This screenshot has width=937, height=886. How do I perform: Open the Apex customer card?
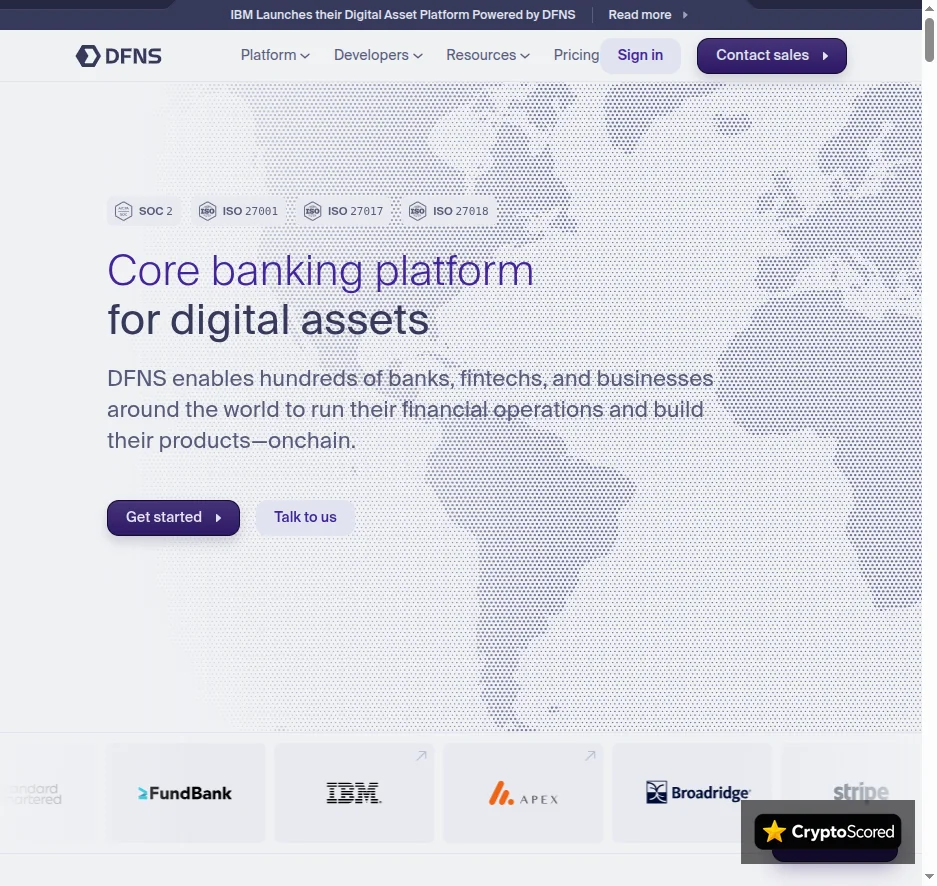click(523, 793)
